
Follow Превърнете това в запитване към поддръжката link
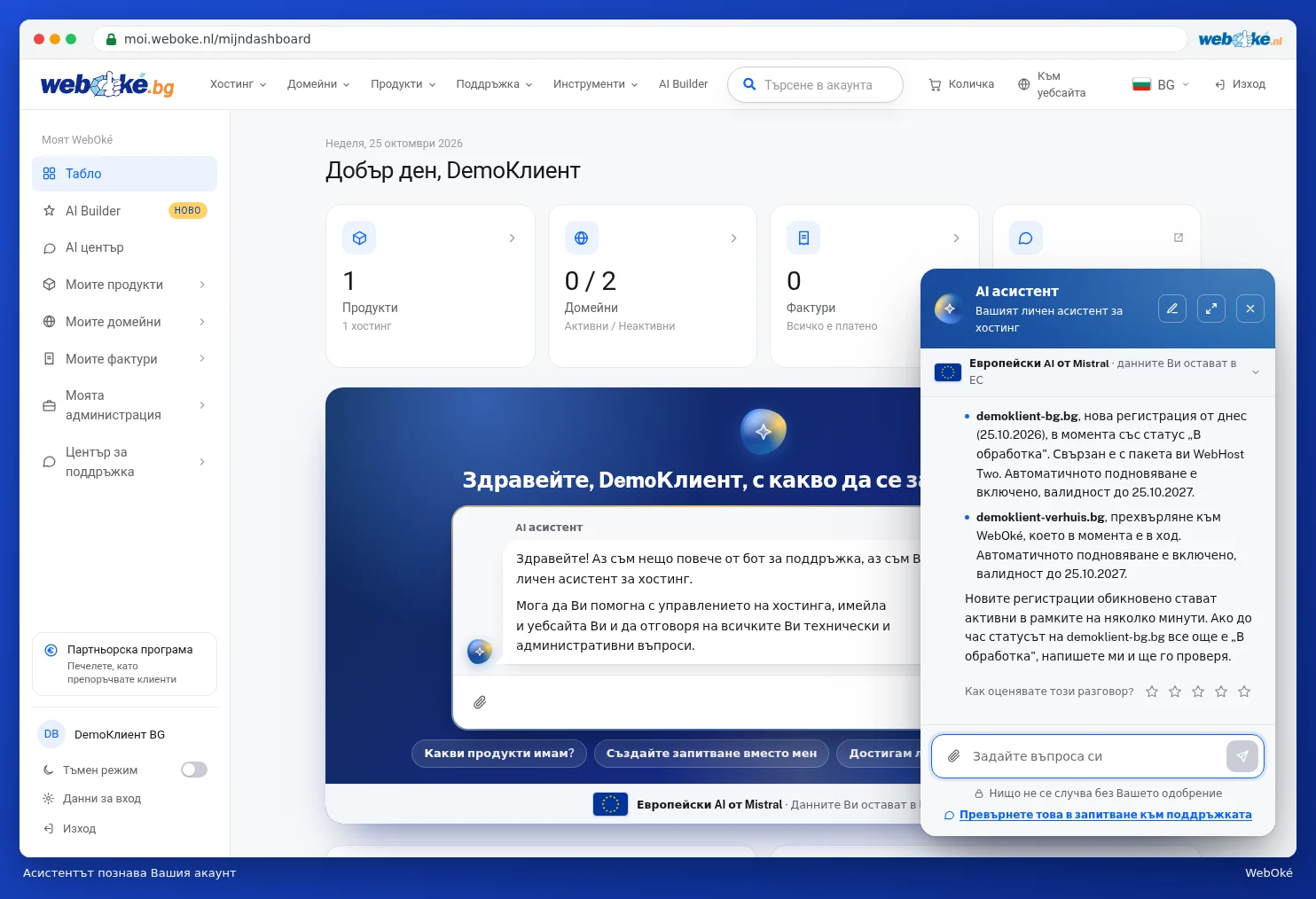tap(1105, 815)
